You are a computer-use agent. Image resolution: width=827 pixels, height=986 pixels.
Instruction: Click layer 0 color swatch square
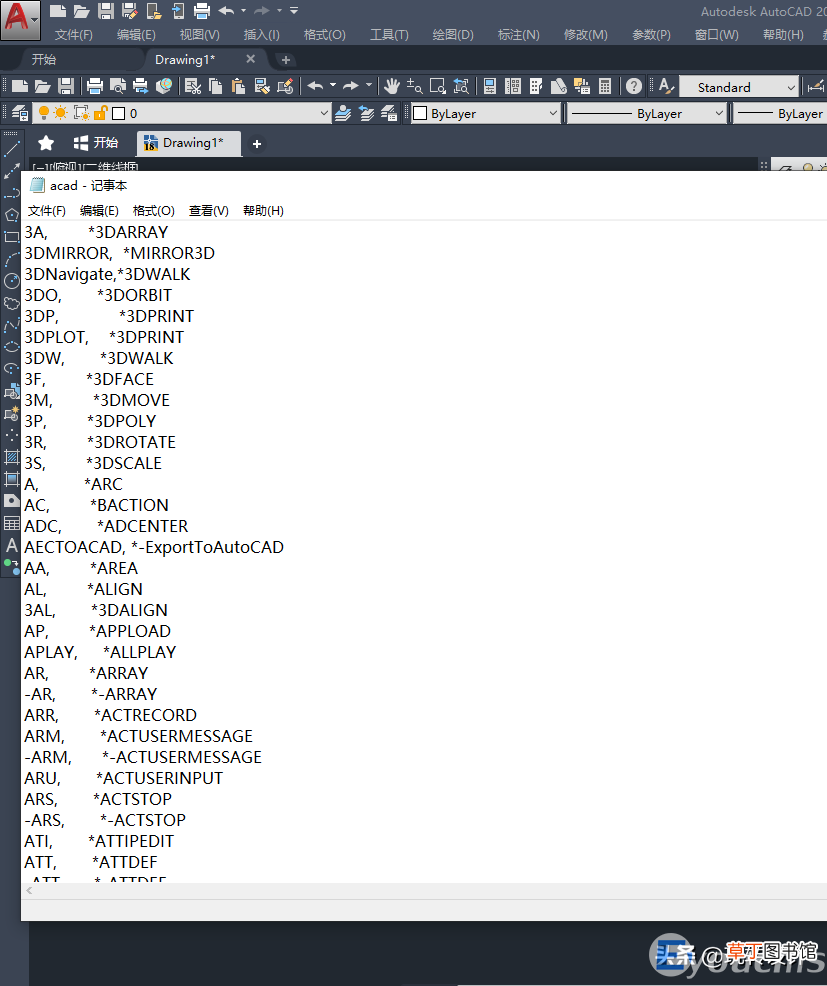(118, 113)
